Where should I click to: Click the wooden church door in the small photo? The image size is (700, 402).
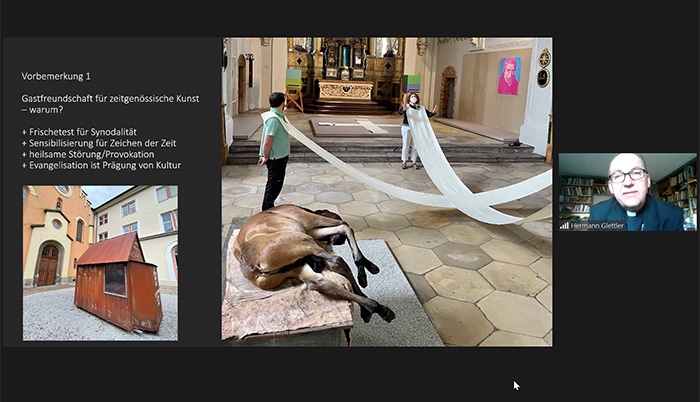pos(47,264)
